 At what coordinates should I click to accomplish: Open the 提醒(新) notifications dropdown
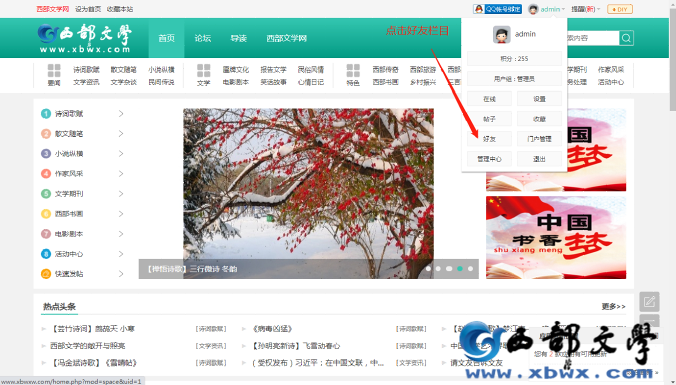tap(585, 9)
